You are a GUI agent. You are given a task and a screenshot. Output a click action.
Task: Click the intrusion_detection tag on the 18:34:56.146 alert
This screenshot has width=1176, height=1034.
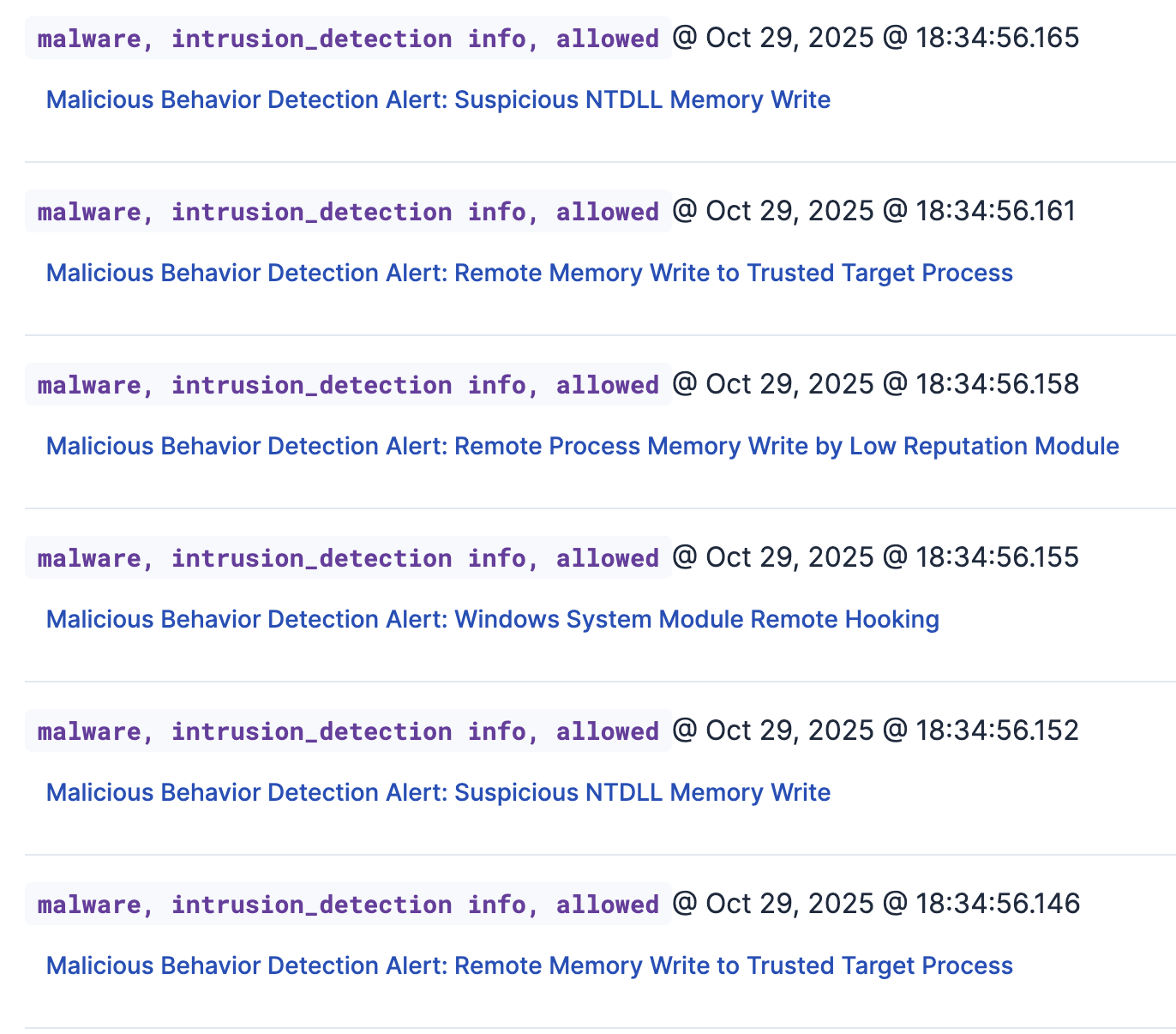click(x=311, y=905)
